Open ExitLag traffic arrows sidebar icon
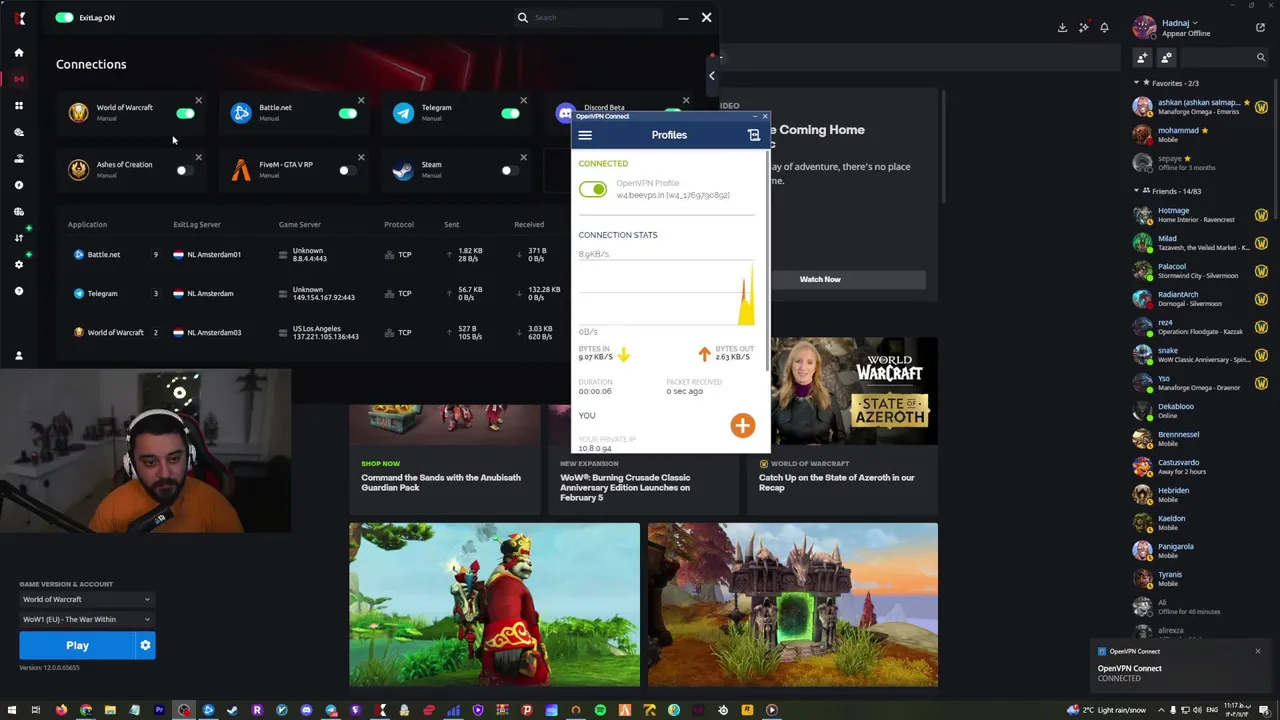This screenshot has width=1280, height=720. pos(18,238)
